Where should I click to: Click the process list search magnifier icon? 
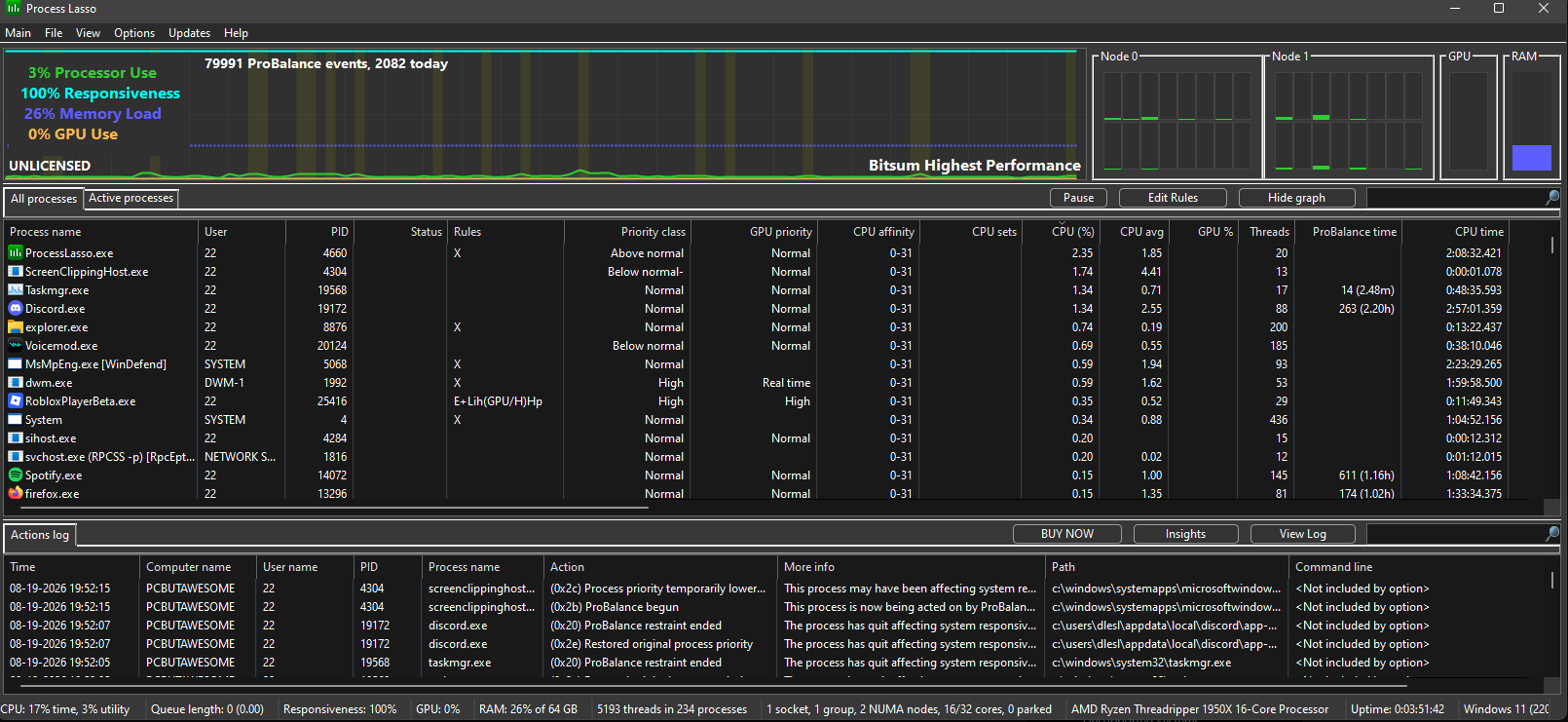point(1552,198)
